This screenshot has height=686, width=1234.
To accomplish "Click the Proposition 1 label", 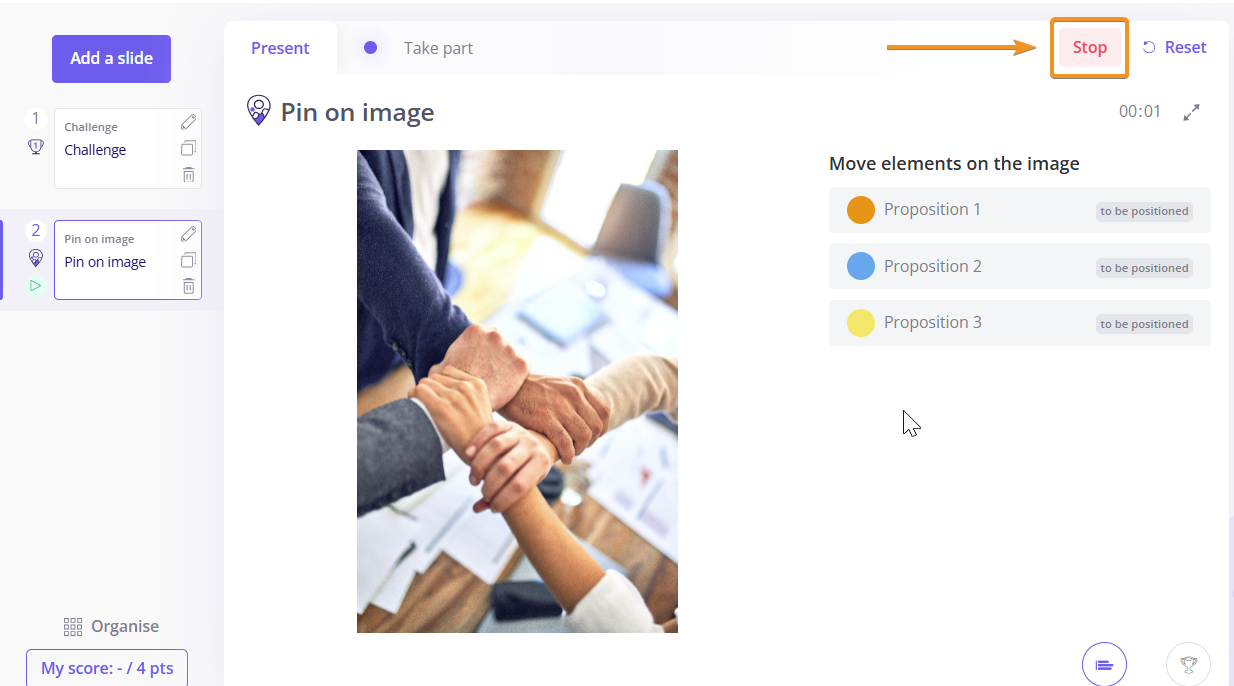I will pos(932,209).
